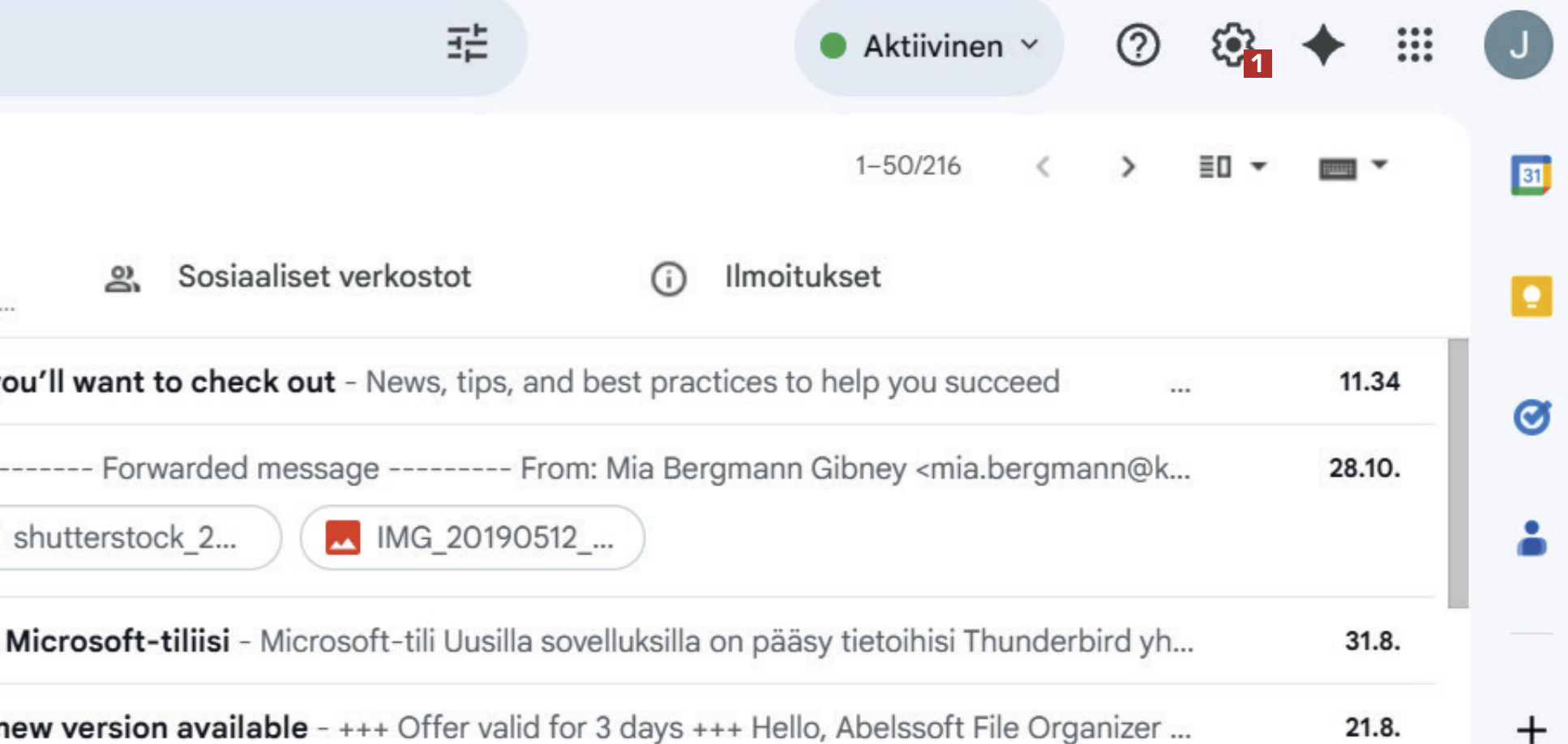The image size is (1568, 744).
Task: Open Google Calendar side panel
Action: click(x=1531, y=175)
